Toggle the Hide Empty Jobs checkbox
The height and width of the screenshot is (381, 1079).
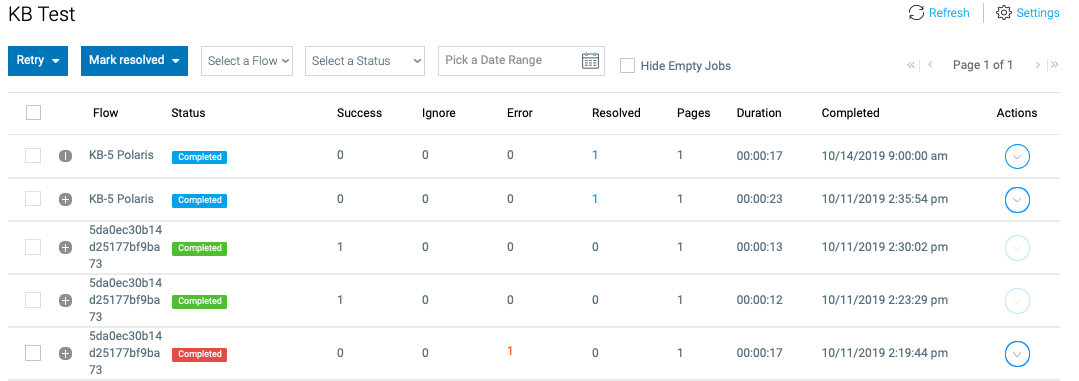(627, 65)
